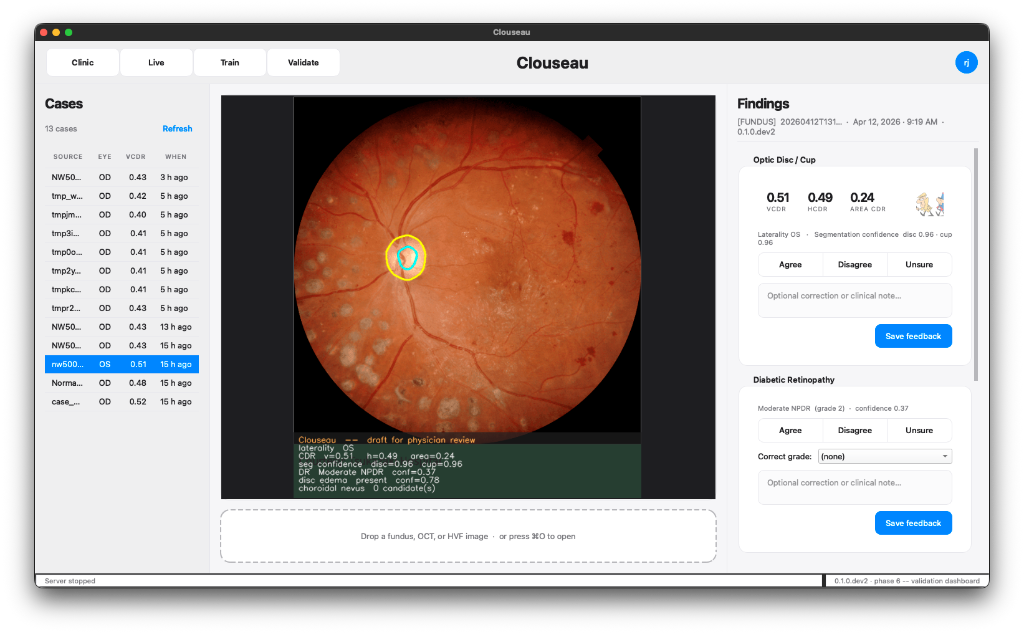Viewport: 1024px width, 633px height.
Task: Disagree with the Moderate NPDR grading
Action: [854, 430]
